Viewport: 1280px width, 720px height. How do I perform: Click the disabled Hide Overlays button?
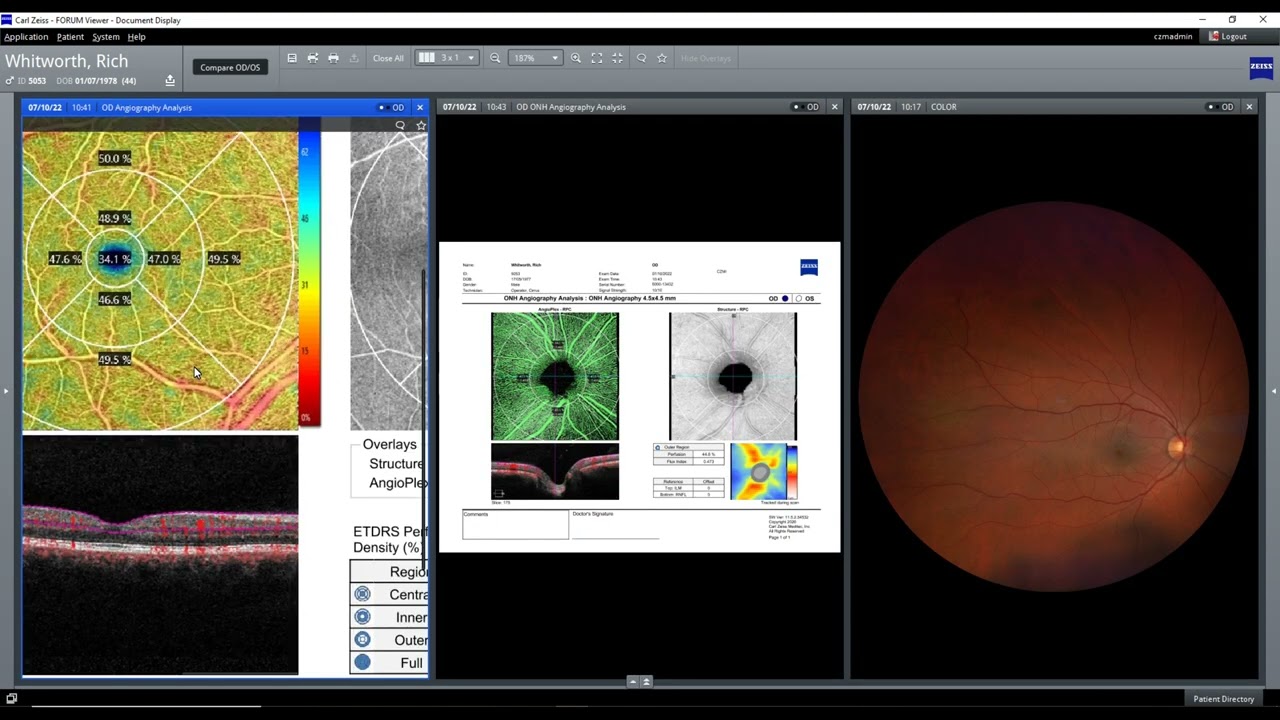pyautogui.click(x=706, y=58)
